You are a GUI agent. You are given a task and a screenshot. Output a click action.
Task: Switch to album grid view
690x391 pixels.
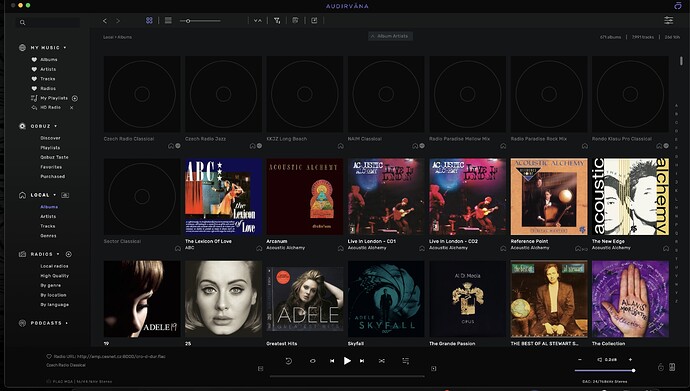149,21
